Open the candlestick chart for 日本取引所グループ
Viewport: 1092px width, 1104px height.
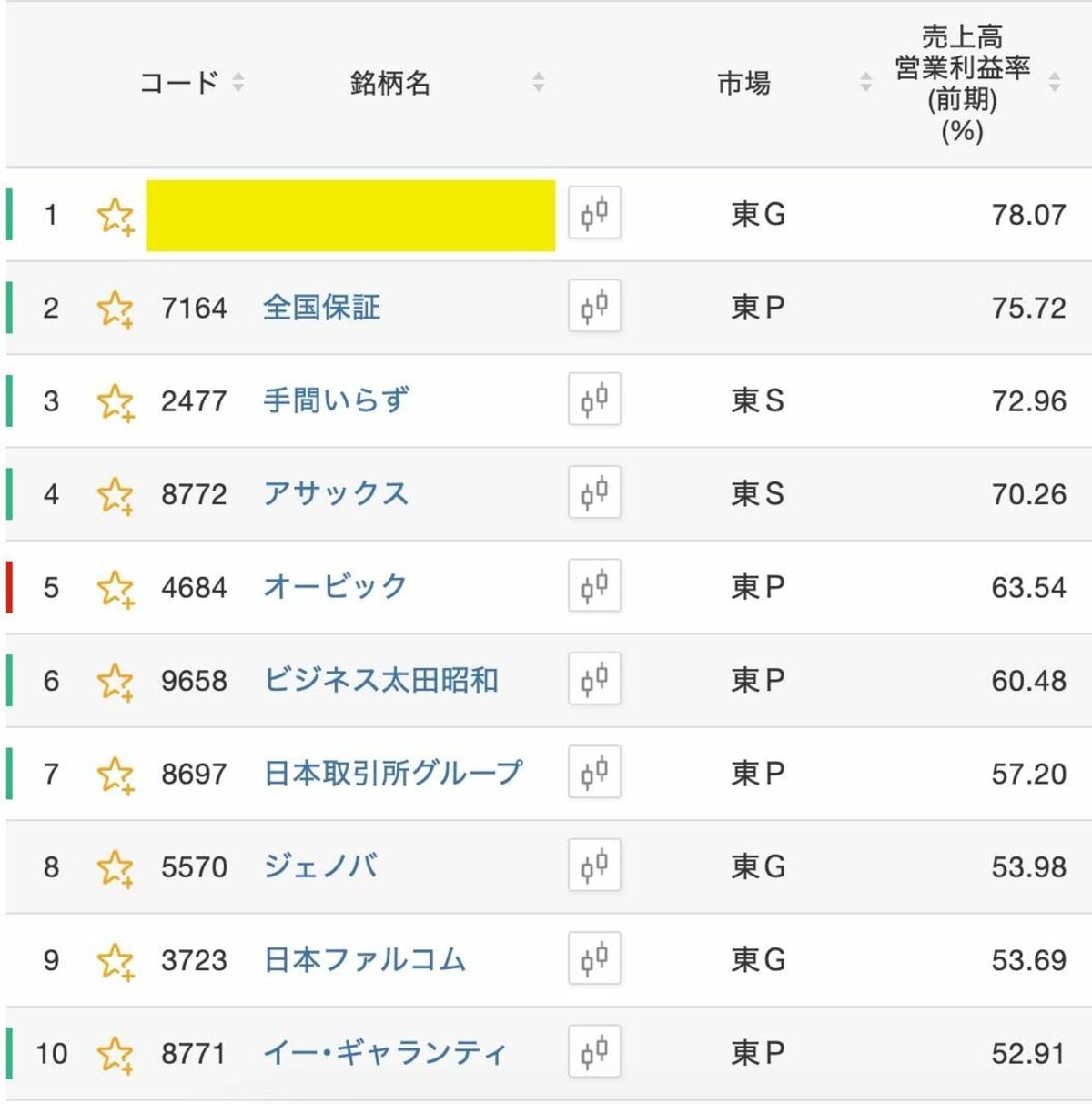[x=593, y=772]
